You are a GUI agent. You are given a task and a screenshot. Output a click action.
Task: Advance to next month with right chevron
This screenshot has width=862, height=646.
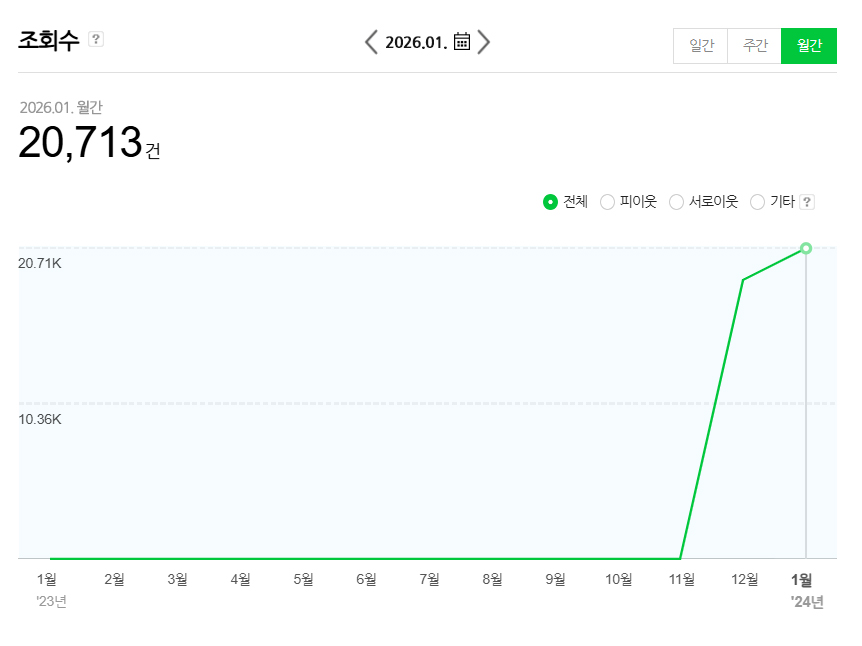coord(484,42)
